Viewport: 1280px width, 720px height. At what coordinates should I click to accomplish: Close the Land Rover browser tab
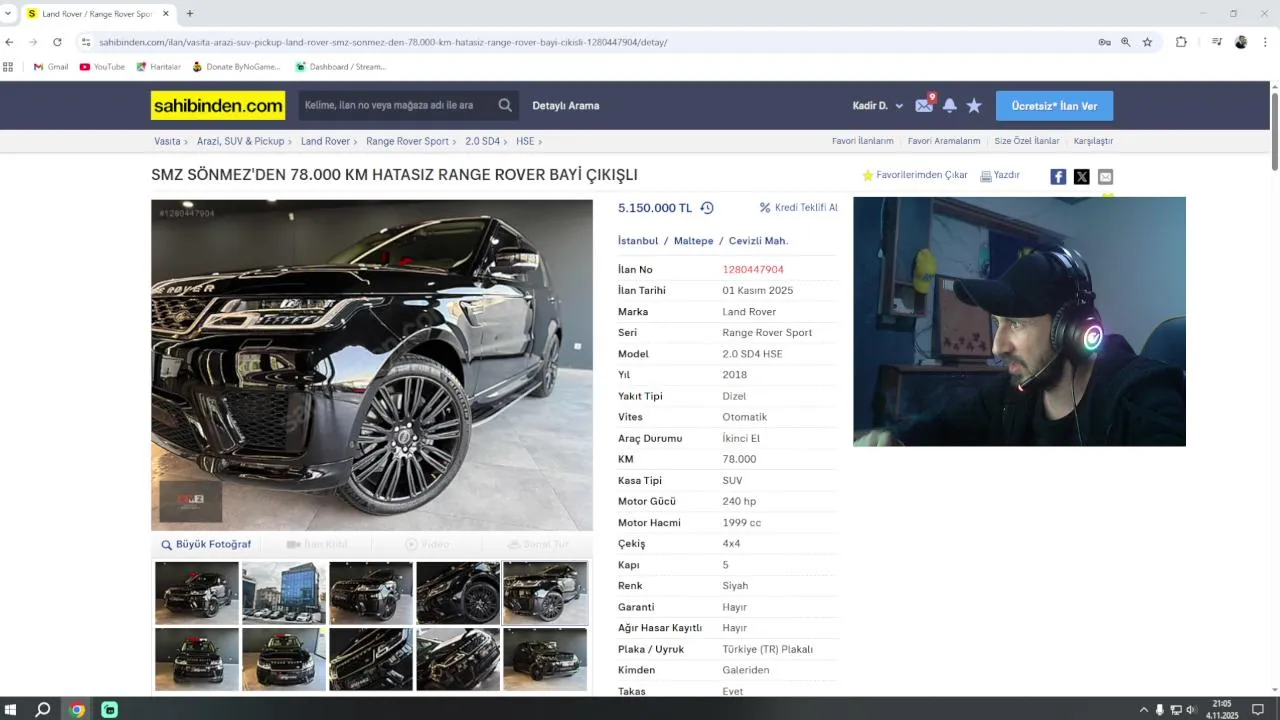(166, 14)
